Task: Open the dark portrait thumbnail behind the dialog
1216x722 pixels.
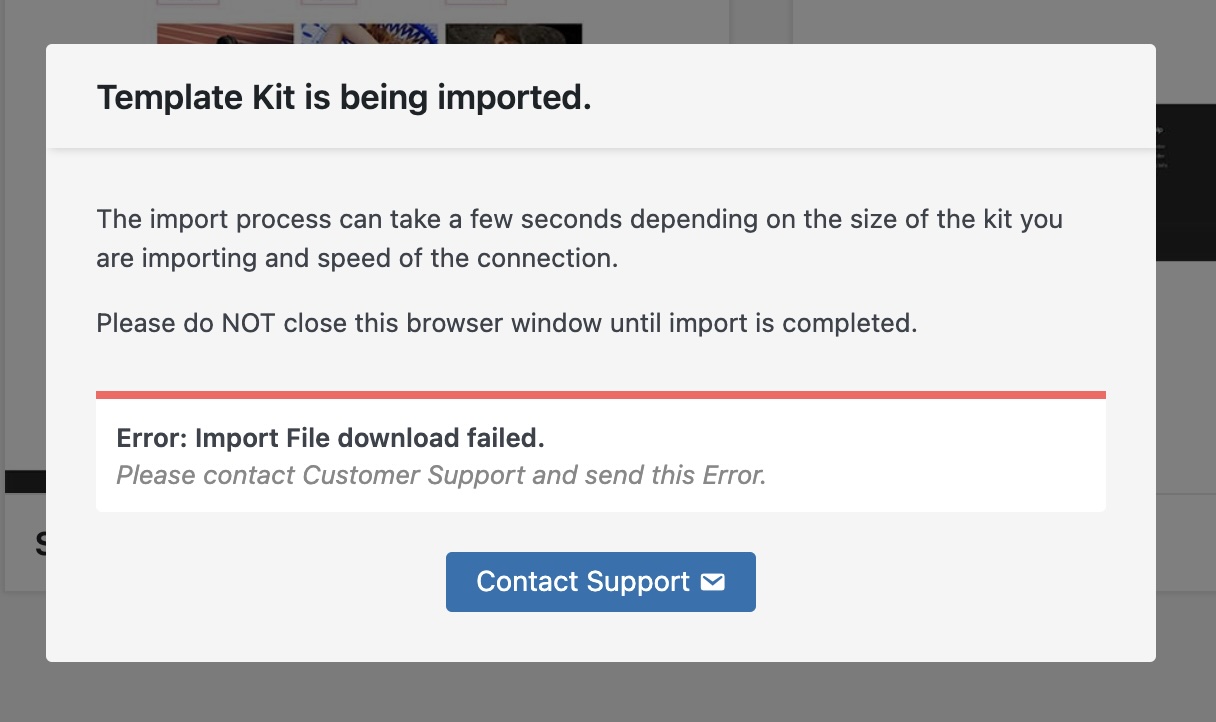Action: [x=513, y=34]
